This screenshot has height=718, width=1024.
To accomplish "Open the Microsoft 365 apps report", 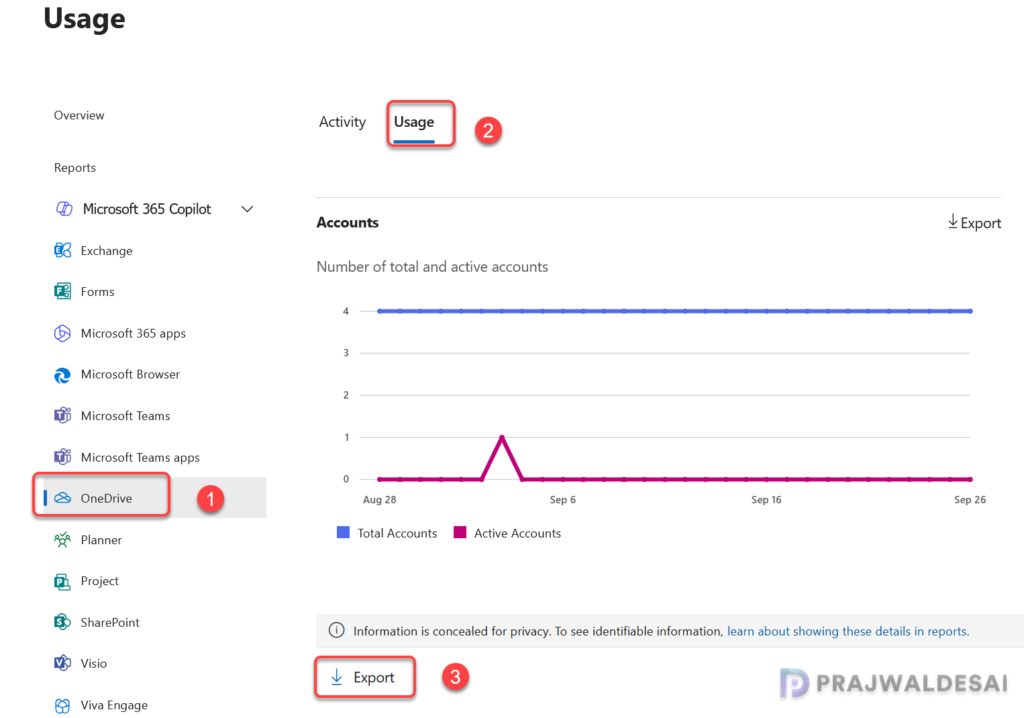I will 133,333.
